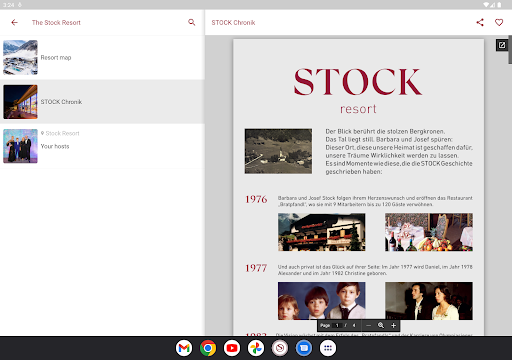Select the STOCK Chronik list item

[102, 102]
